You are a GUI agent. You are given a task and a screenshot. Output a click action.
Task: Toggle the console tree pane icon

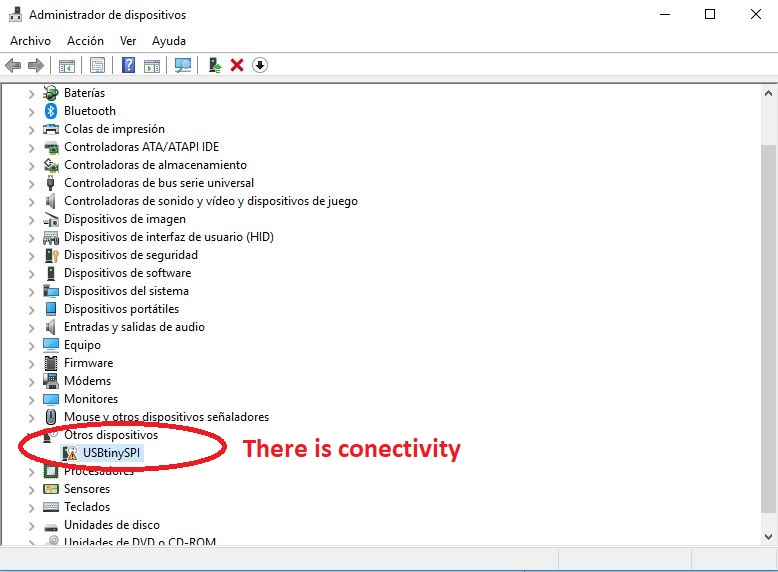coord(66,65)
